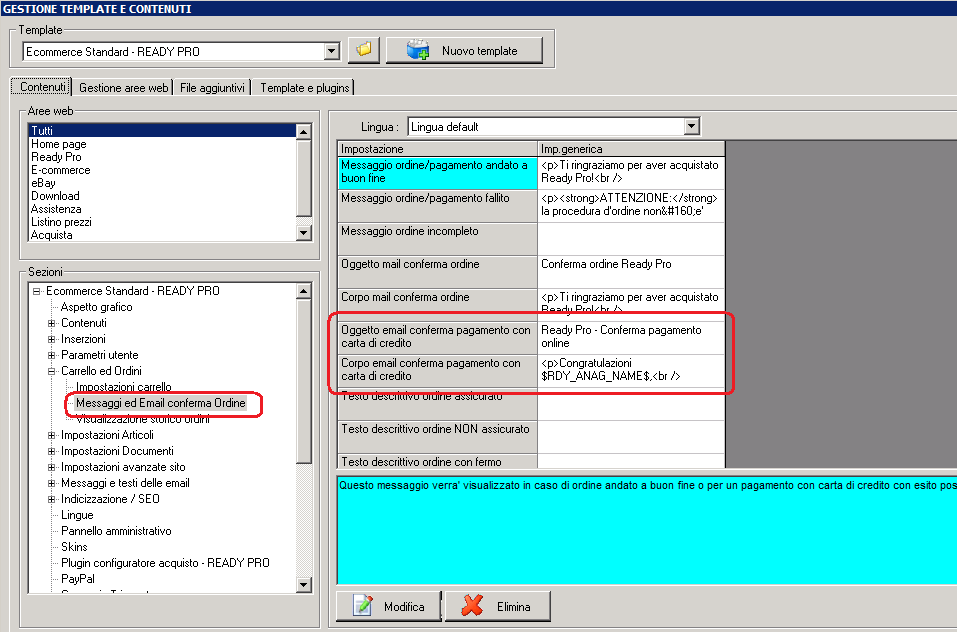Click the 'Ready Pro - Conferma pagamento online' cell
The image size is (957, 632).
pos(631,337)
